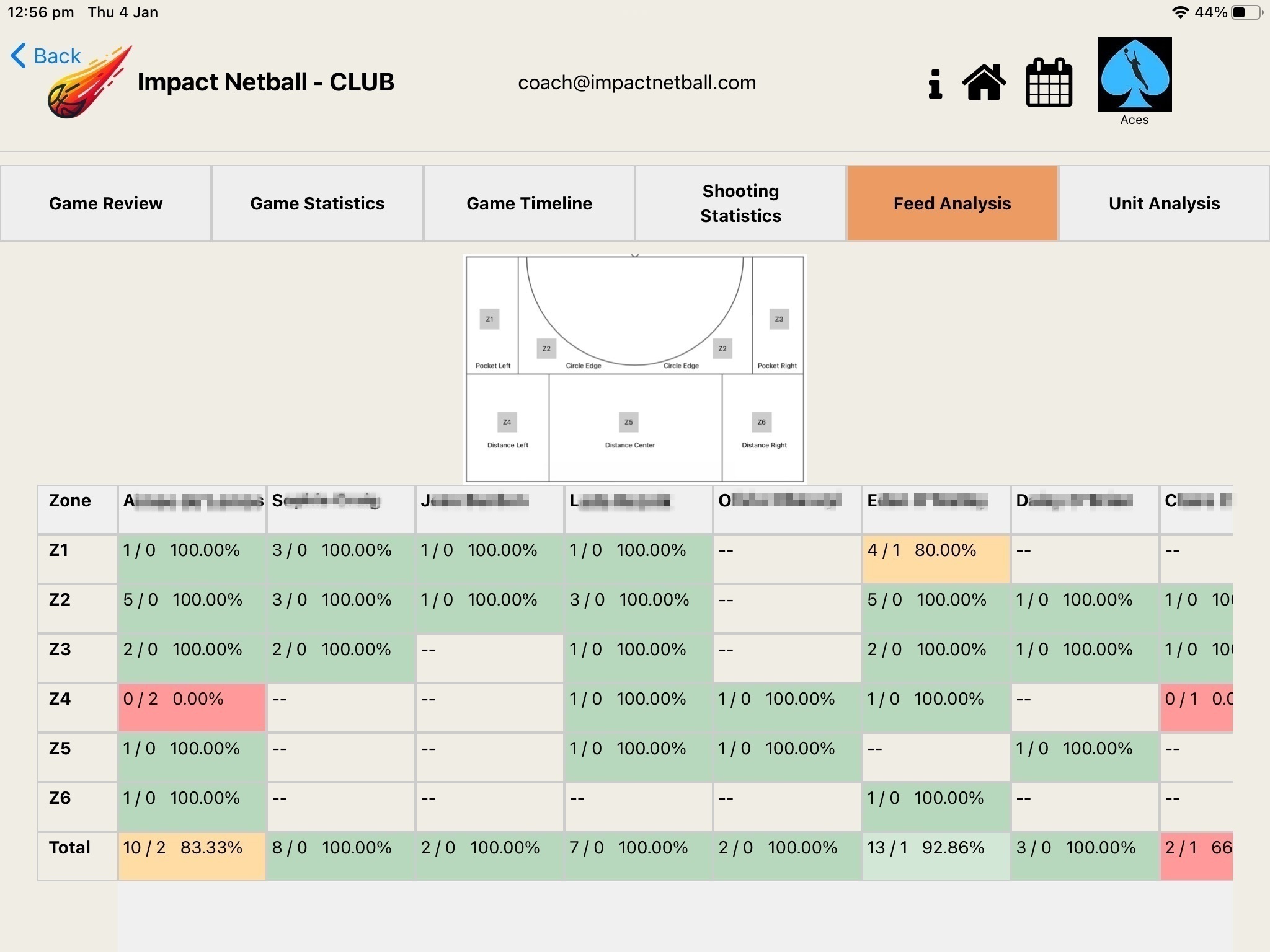Open the Game Statistics tab
The image size is (1270, 952).
click(317, 203)
